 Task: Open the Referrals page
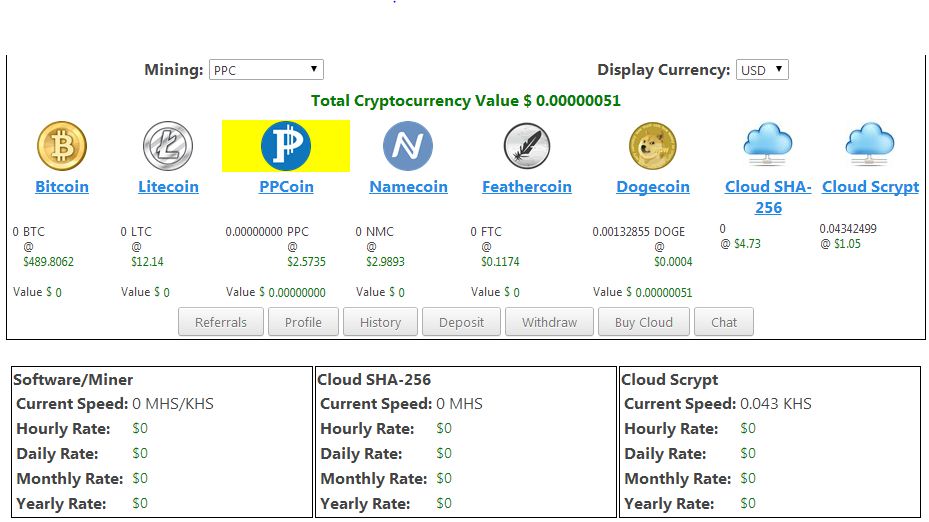[x=221, y=322]
